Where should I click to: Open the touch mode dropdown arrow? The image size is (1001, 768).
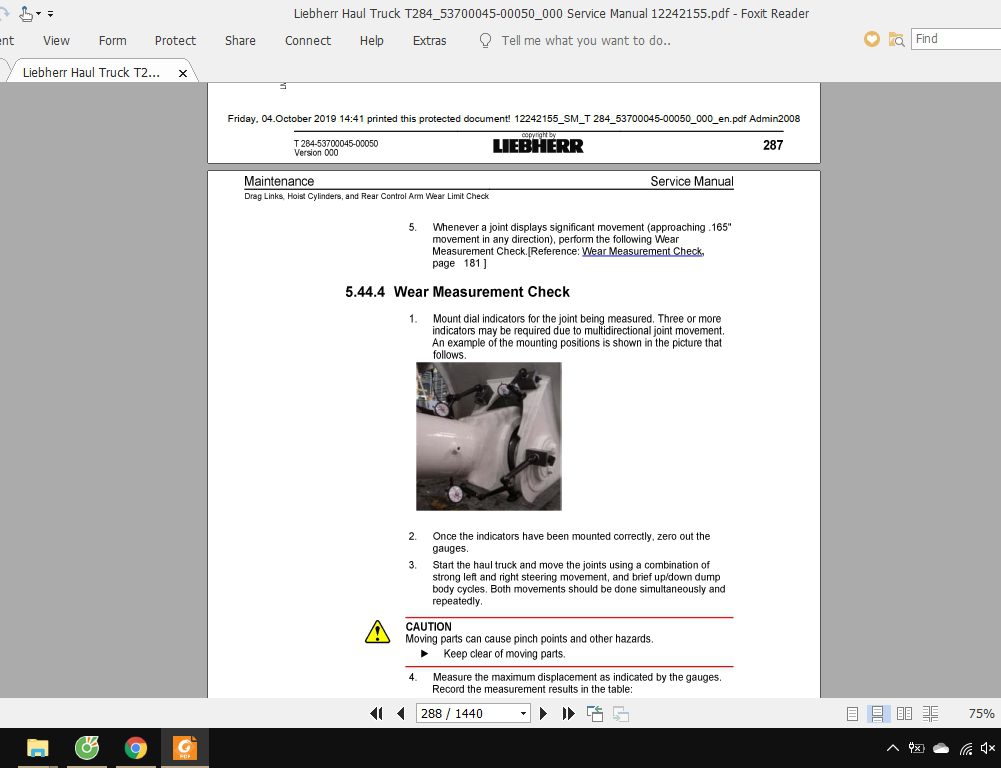point(38,13)
